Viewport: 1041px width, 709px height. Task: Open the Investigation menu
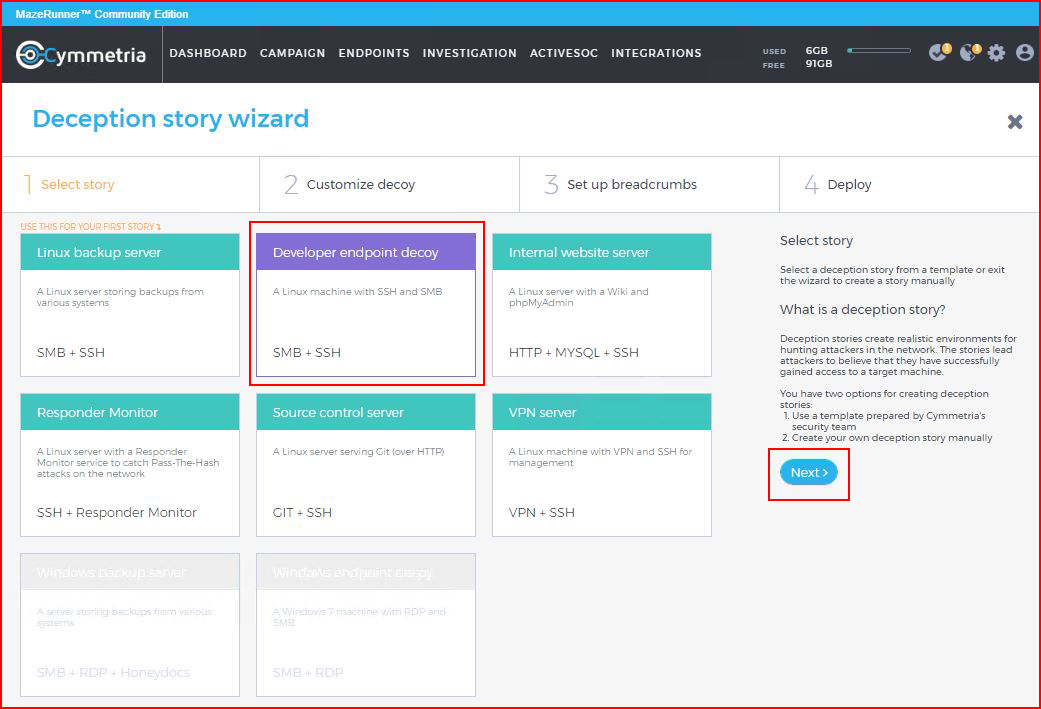(469, 53)
